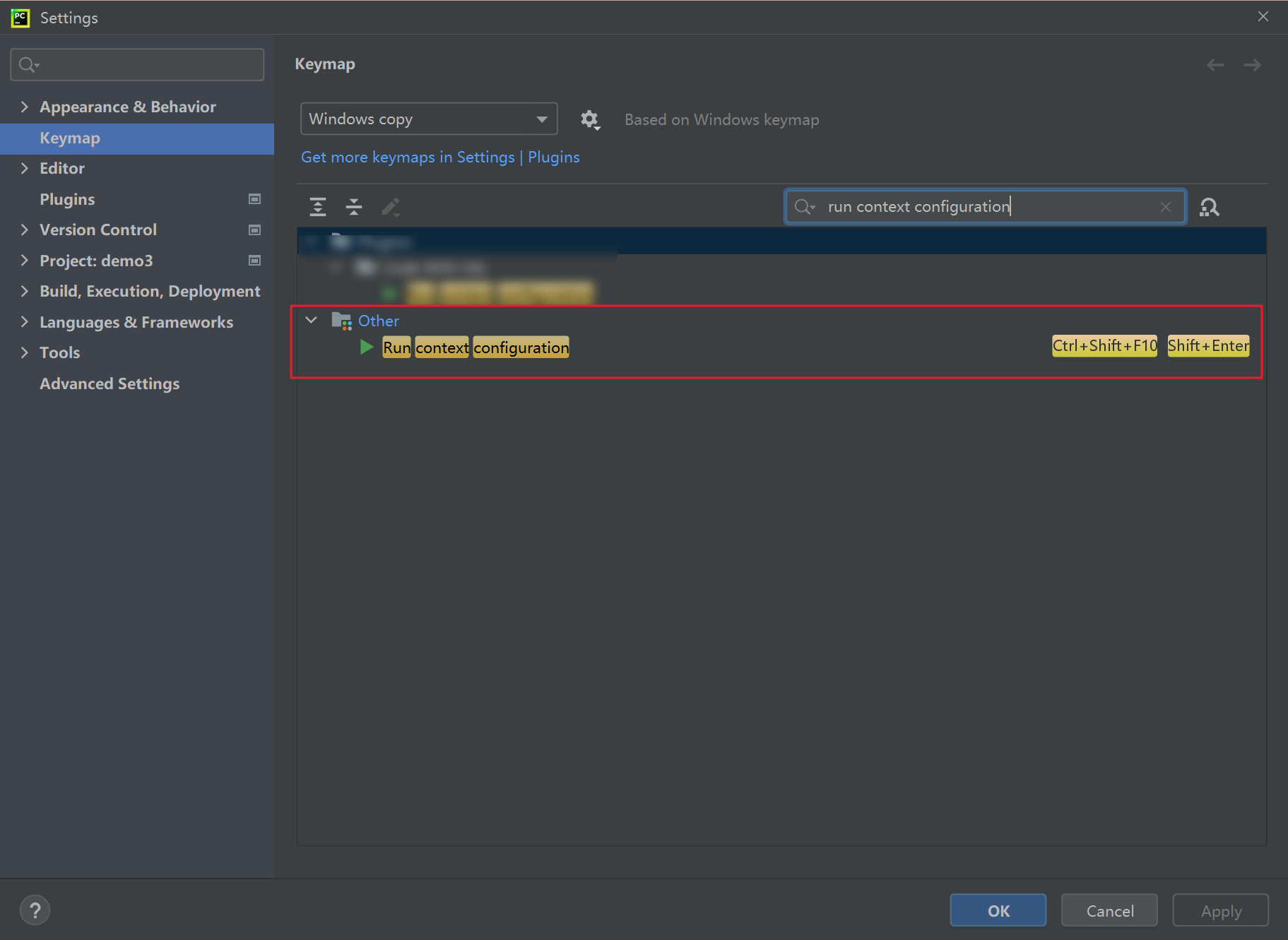Screen dimensions: 1288x940
Task: Navigate back with the left arrow
Action: pos(1215,65)
